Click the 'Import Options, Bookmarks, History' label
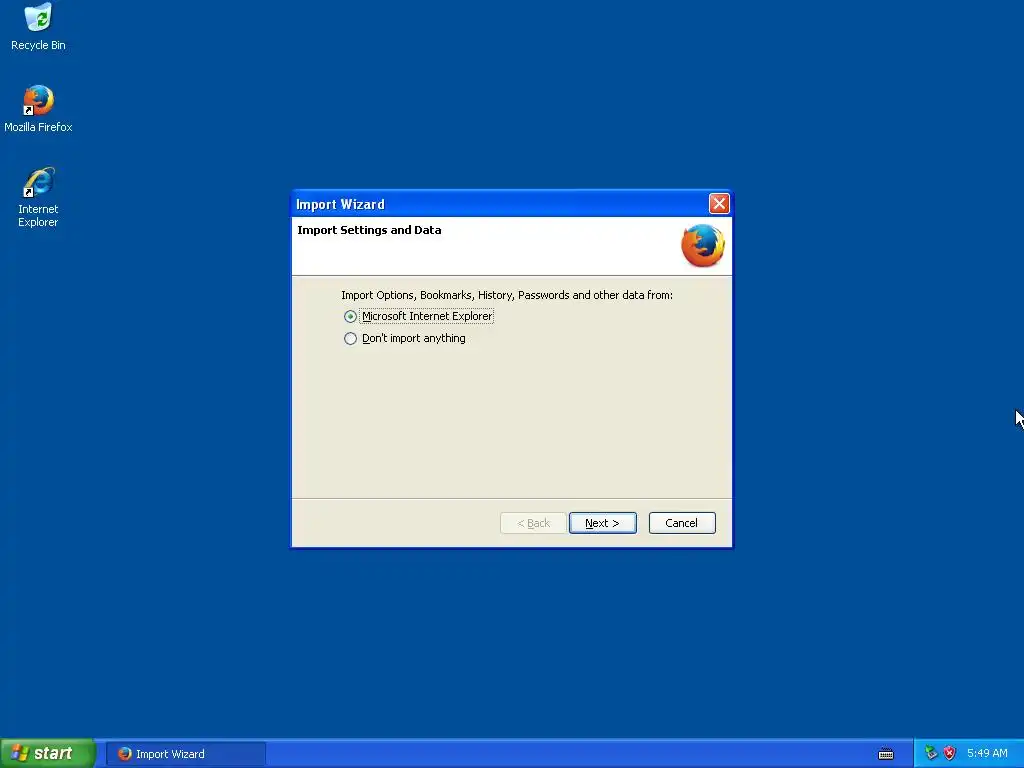This screenshot has width=1024, height=768. click(x=507, y=295)
